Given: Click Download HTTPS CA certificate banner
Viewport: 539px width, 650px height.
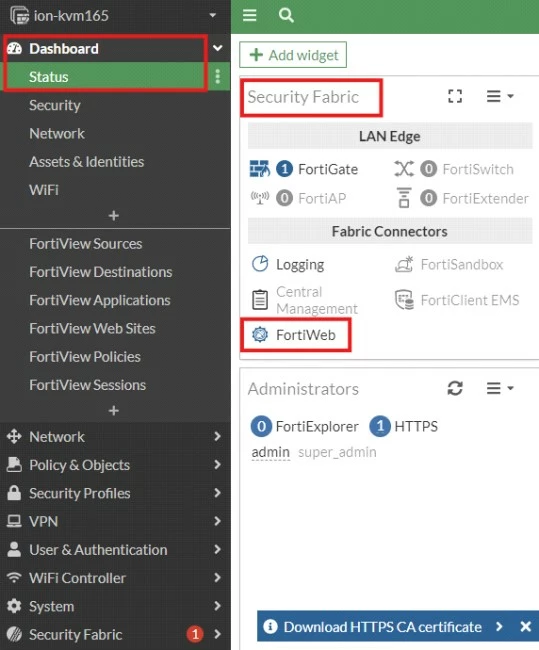Looking at the screenshot, I should (382, 626).
